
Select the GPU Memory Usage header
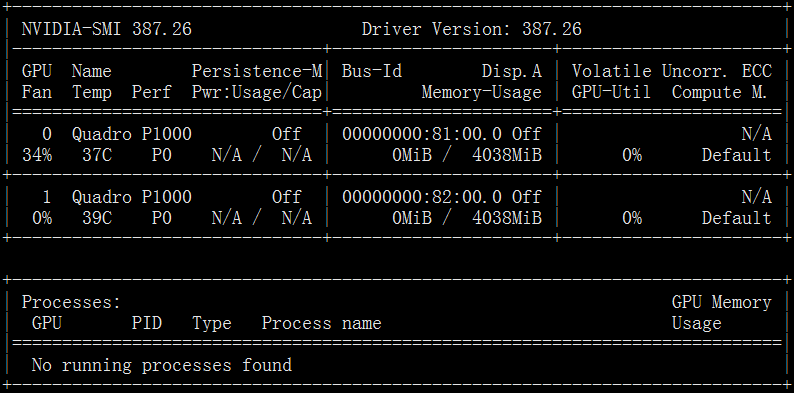tap(722, 313)
